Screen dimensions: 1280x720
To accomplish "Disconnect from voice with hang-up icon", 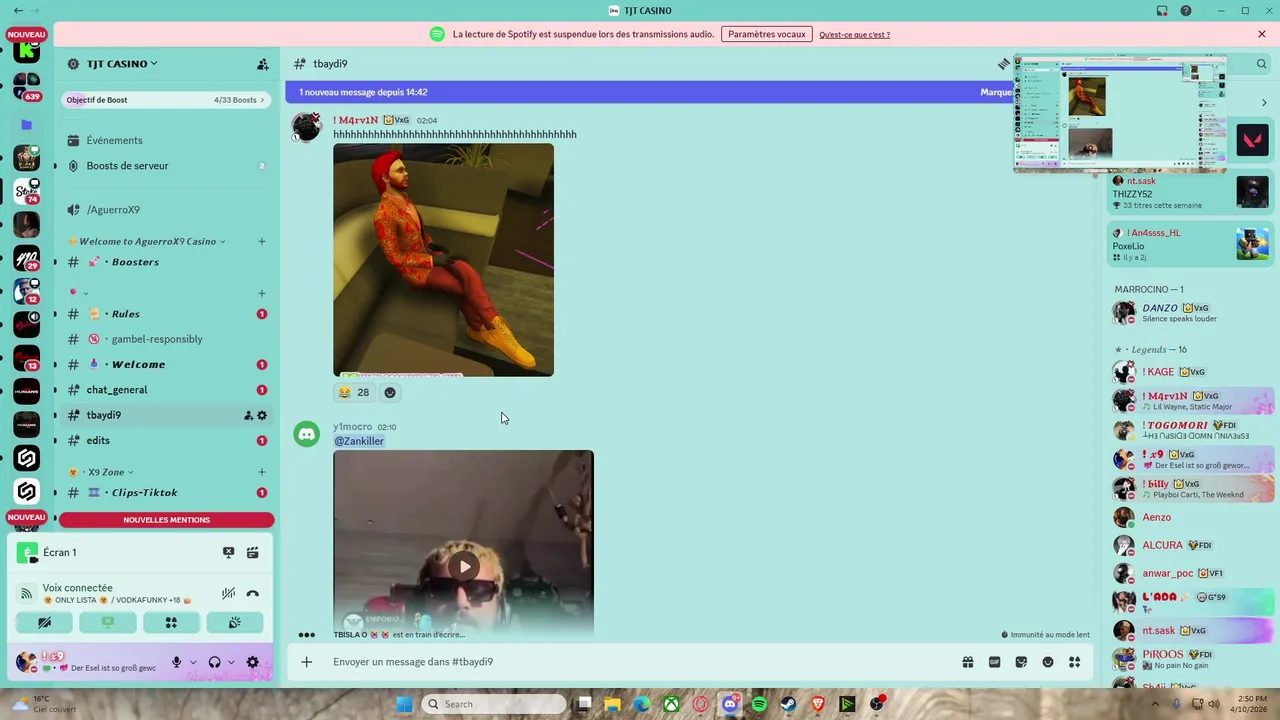I will [252, 593].
